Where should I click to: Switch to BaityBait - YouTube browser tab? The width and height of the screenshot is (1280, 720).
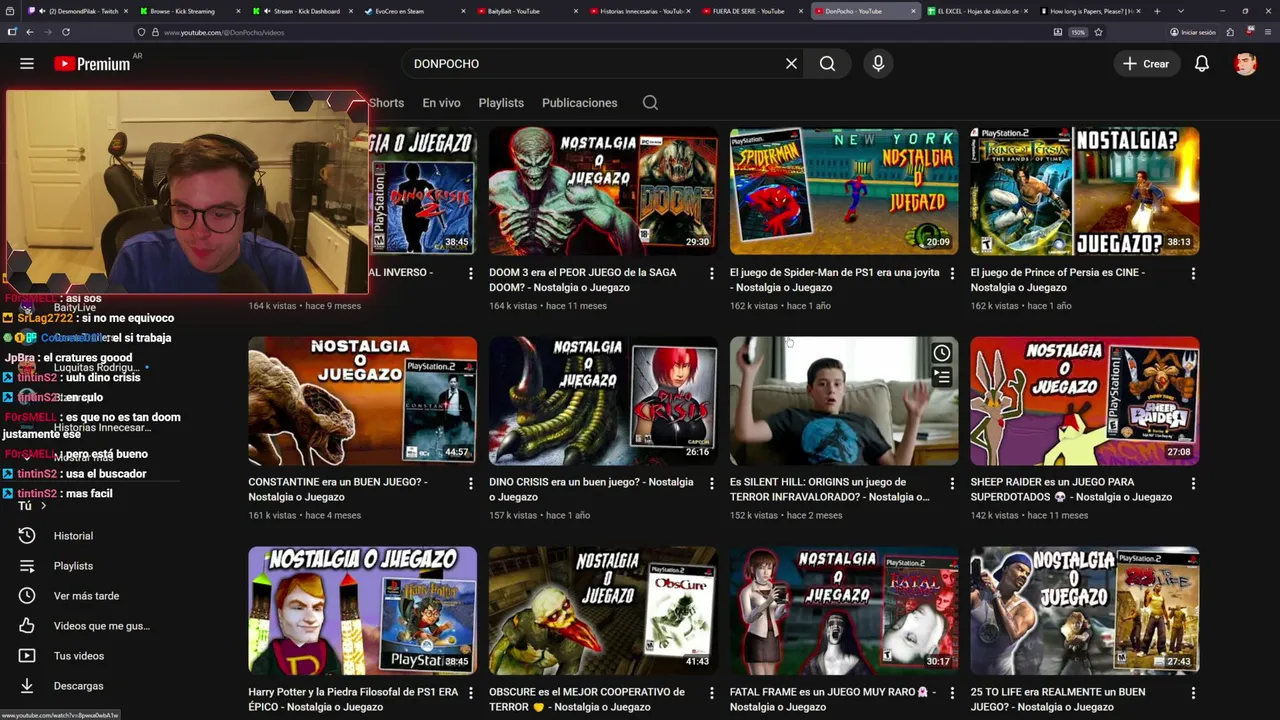pyautogui.click(x=528, y=11)
